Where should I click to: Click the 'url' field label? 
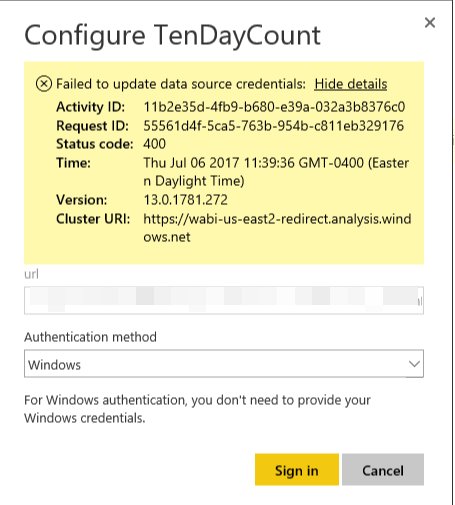pos(31,274)
